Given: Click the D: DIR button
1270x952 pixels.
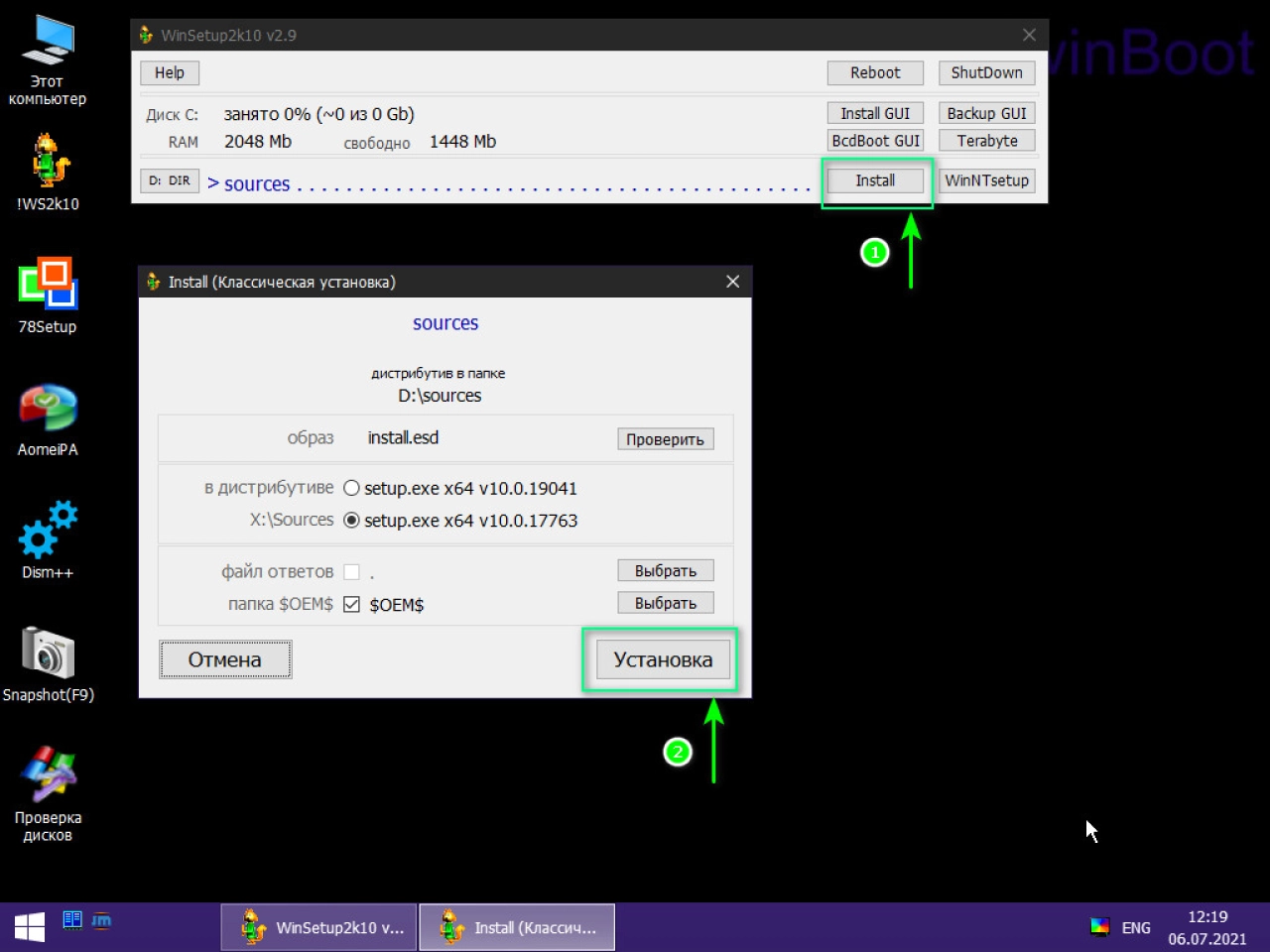Looking at the screenshot, I should click(x=170, y=180).
